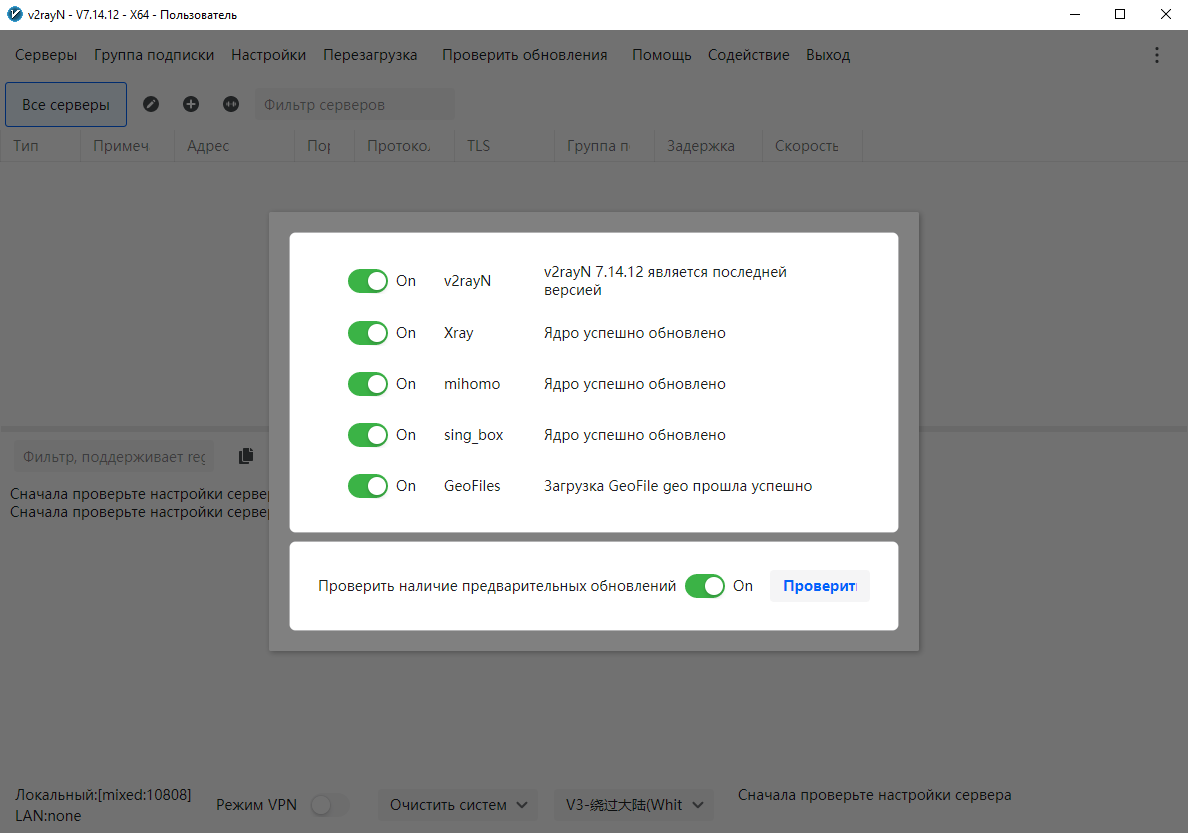Click the pencil edit subscription icon

pos(151,104)
